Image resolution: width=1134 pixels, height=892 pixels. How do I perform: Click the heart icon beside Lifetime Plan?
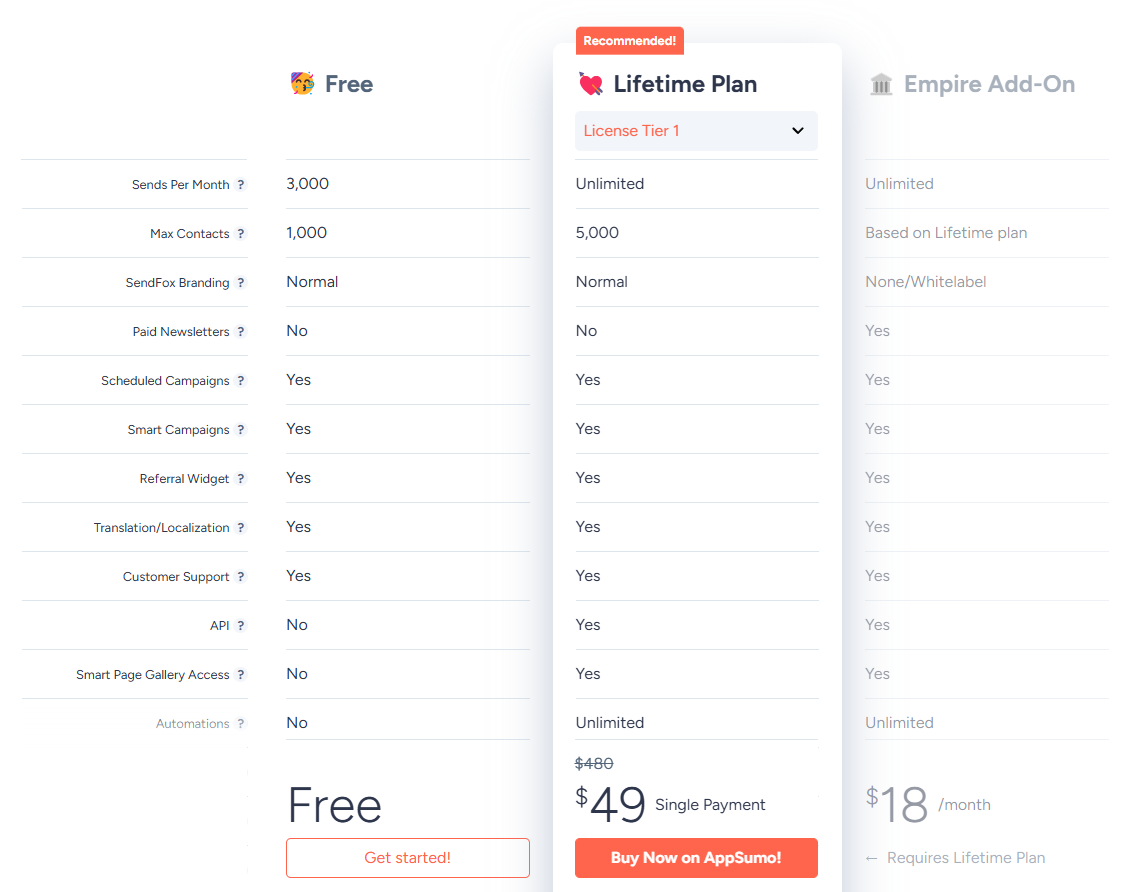click(591, 84)
